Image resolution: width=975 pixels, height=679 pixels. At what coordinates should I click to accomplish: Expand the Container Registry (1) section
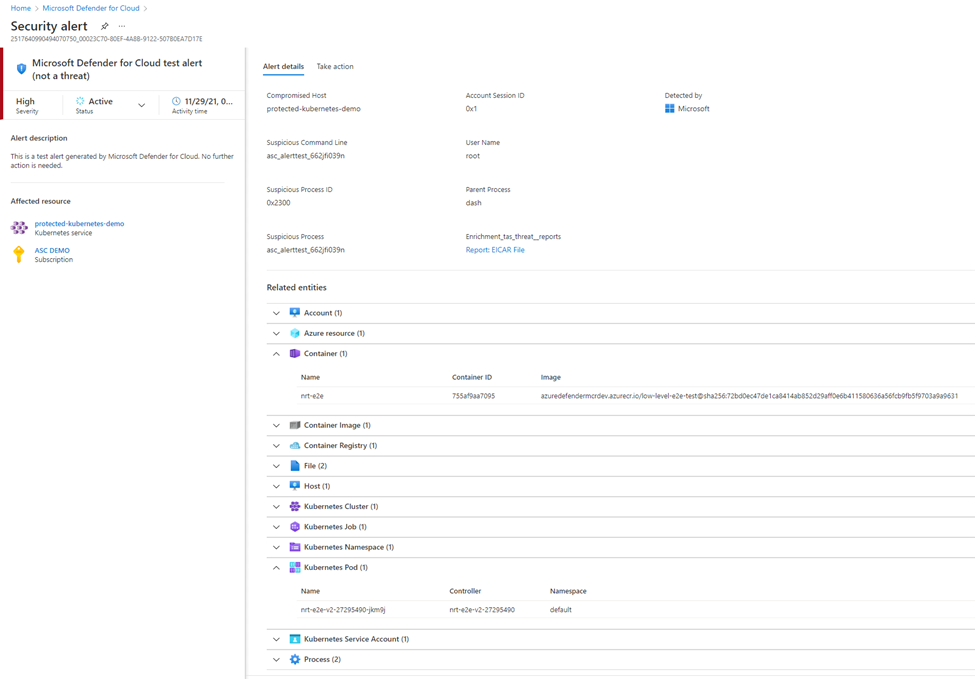click(276, 446)
